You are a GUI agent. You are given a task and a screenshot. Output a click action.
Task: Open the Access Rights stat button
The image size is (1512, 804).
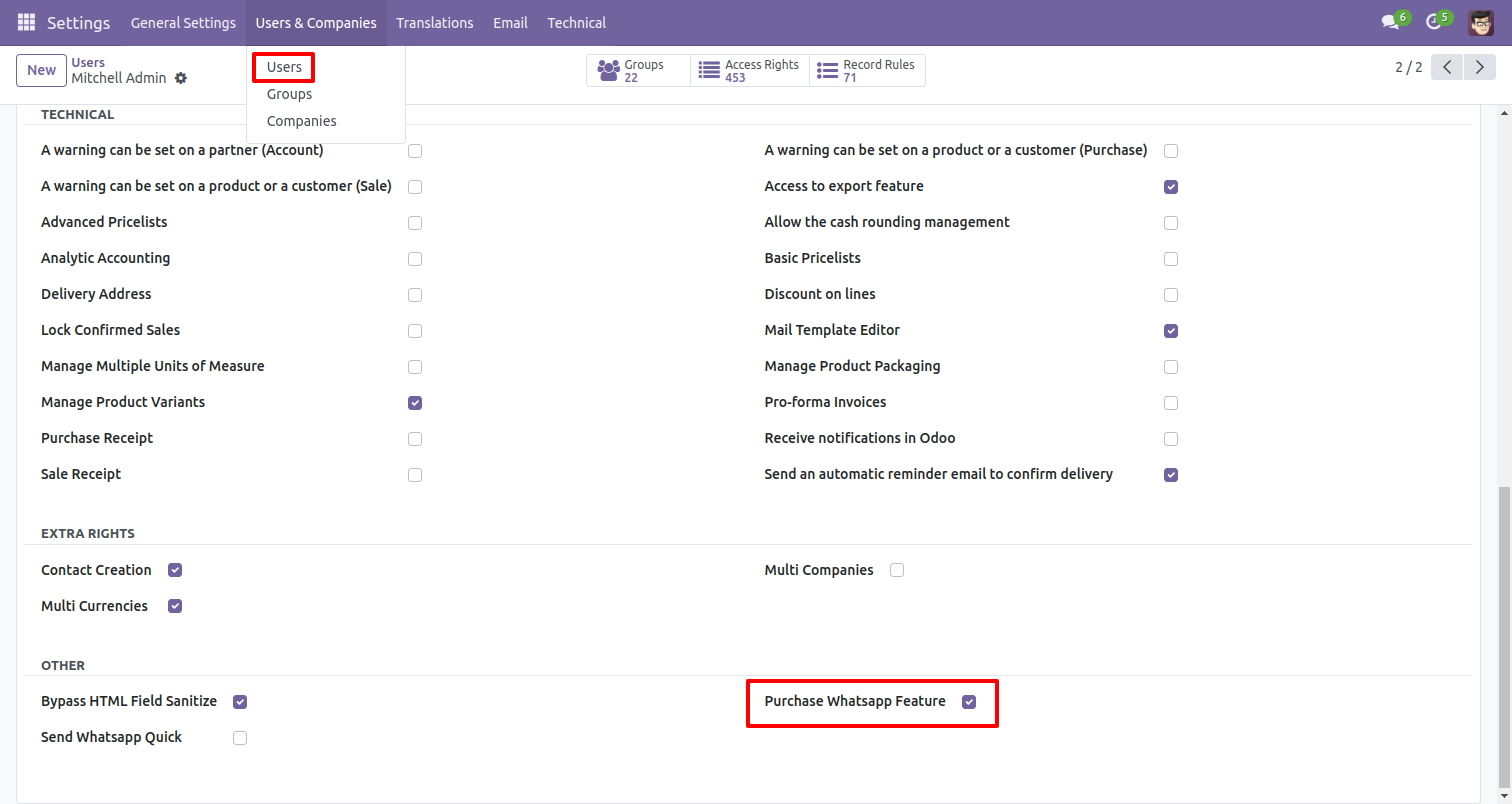(750, 71)
